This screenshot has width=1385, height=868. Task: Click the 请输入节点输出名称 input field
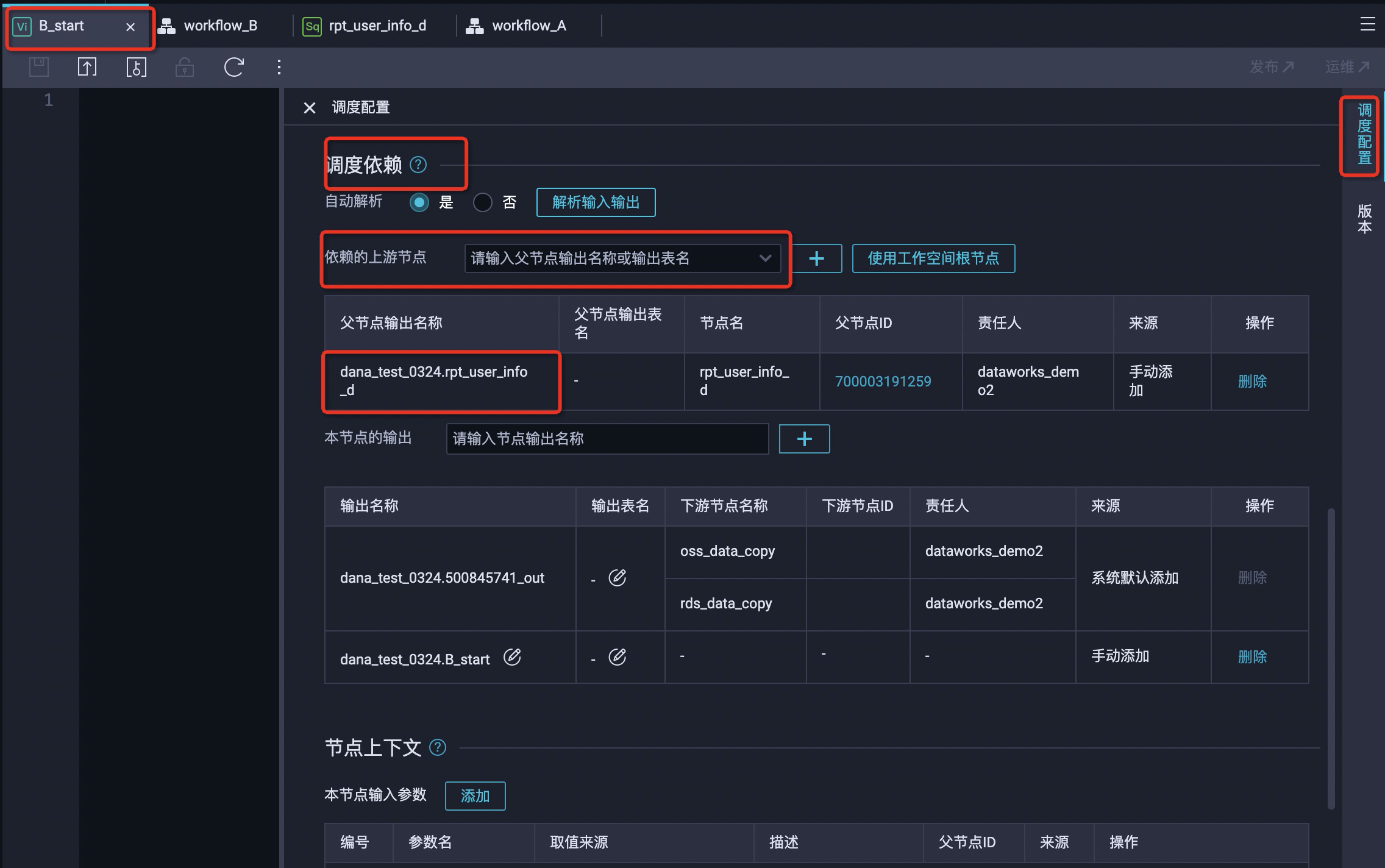click(607, 439)
